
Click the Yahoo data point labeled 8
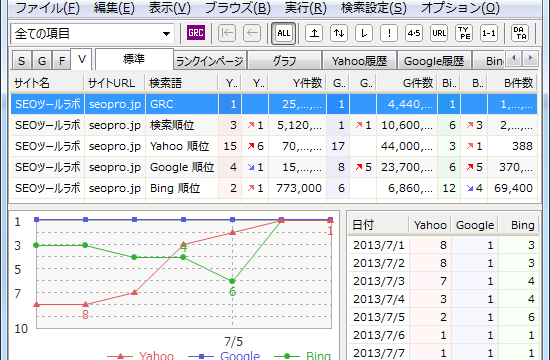tap(85, 304)
